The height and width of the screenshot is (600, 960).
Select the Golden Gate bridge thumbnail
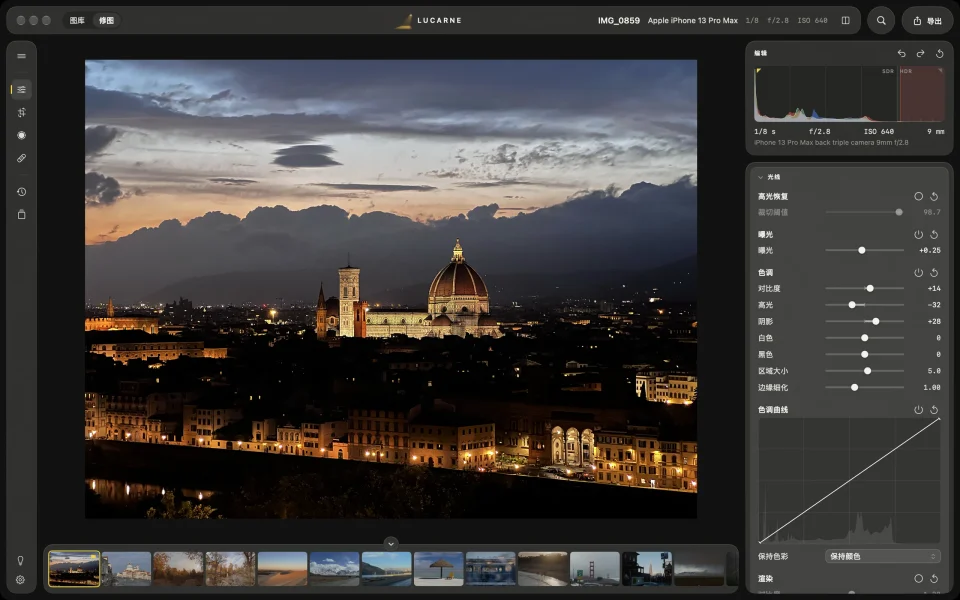(x=594, y=569)
